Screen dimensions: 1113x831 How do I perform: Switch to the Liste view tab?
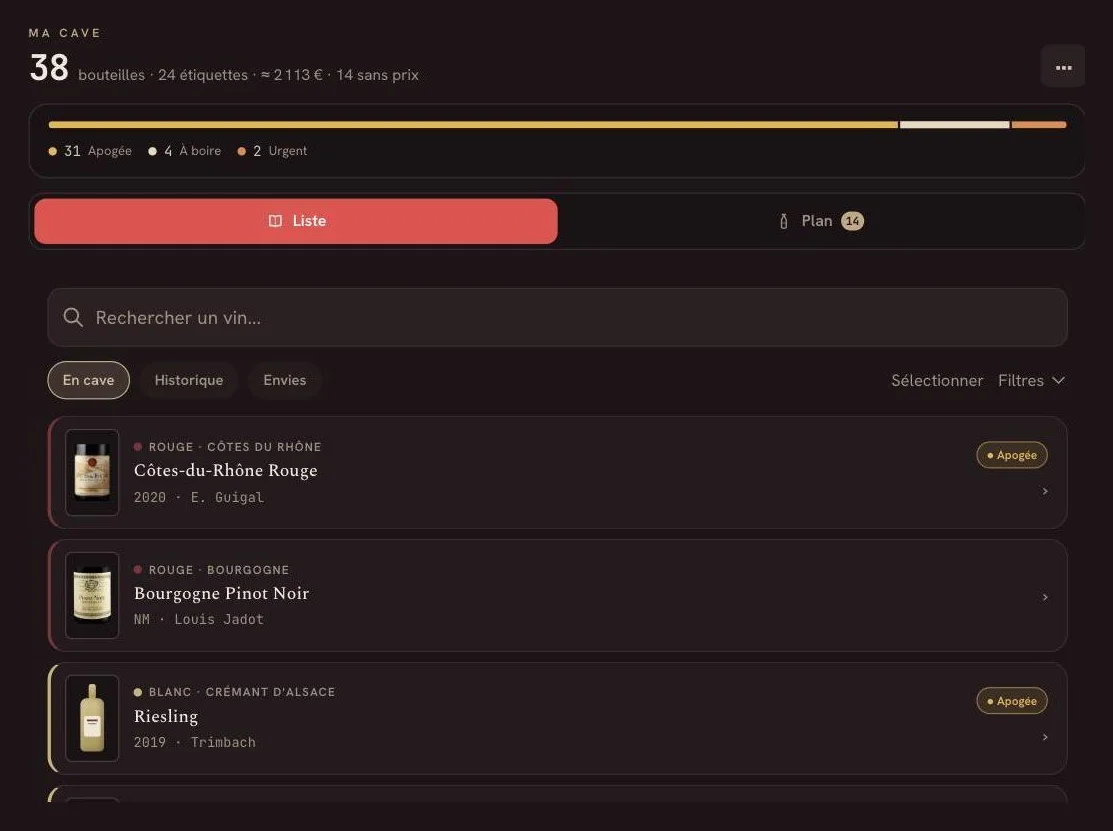tap(296, 221)
